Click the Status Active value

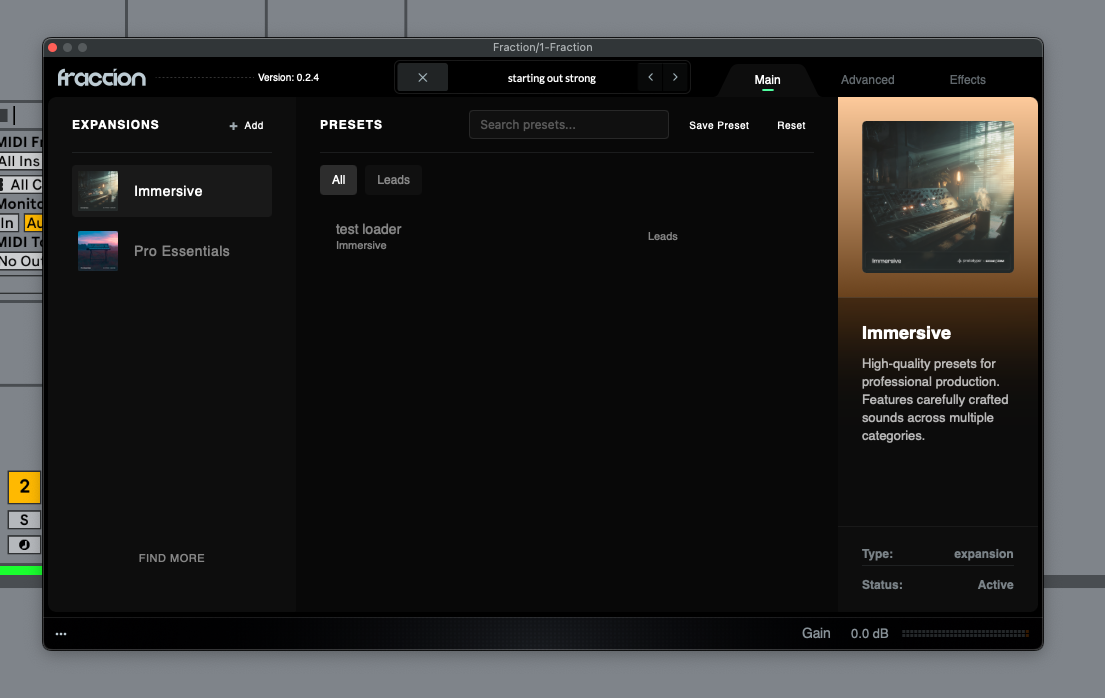[995, 584]
